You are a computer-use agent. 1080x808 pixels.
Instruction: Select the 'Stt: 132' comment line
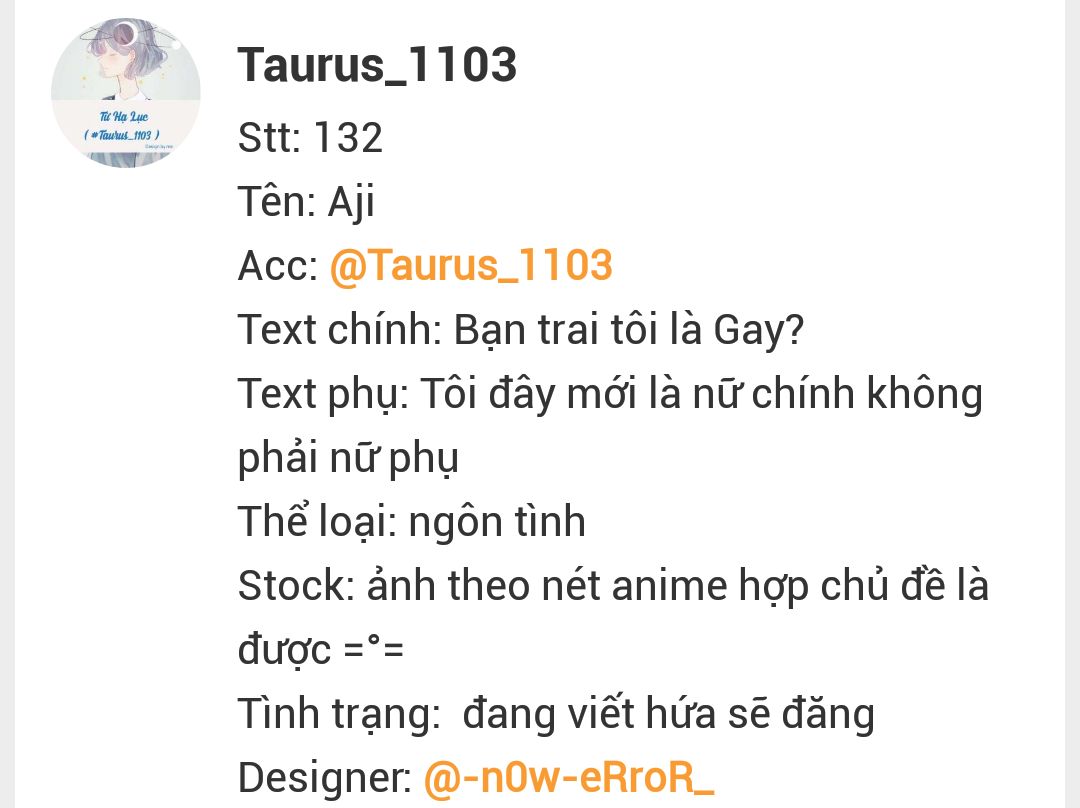click(x=310, y=137)
